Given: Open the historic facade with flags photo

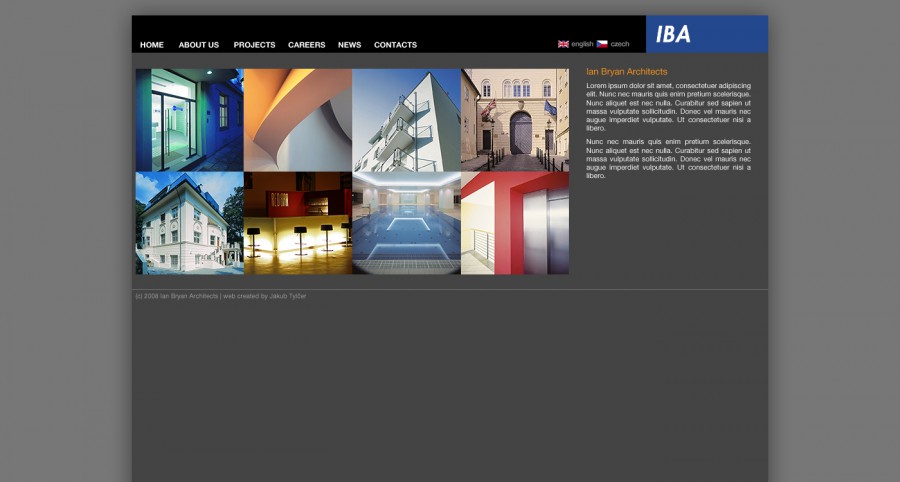Looking at the screenshot, I should [x=514, y=119].
